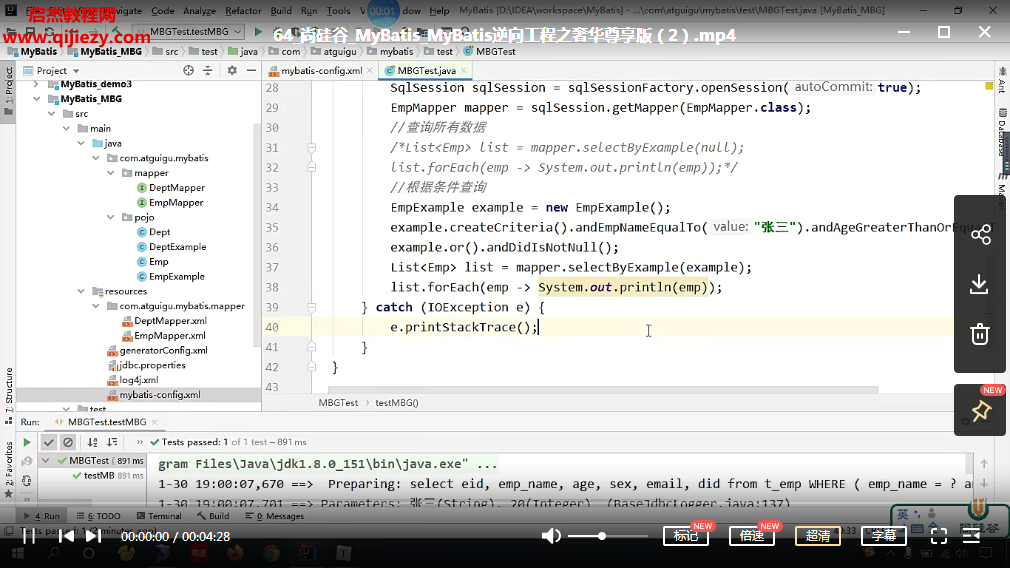This screenshot has width=1010, height=568.
Task: Toggle sort alphabetically in test runner
Action: (x=93, y=442)
